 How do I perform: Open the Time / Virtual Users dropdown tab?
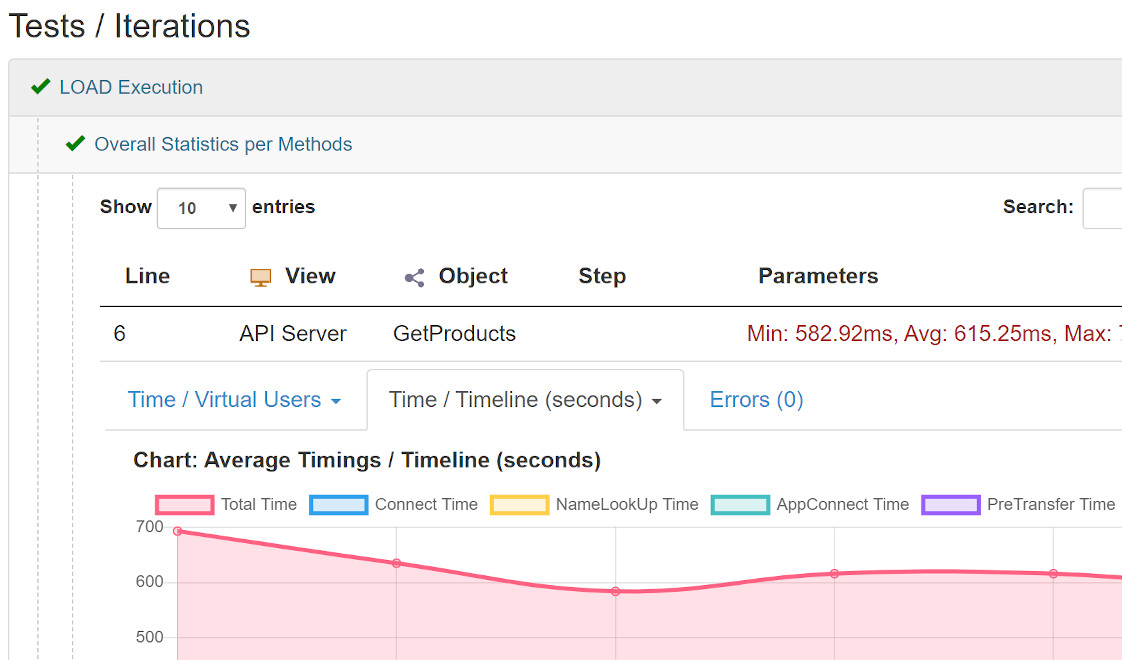(x=234, y=400)
